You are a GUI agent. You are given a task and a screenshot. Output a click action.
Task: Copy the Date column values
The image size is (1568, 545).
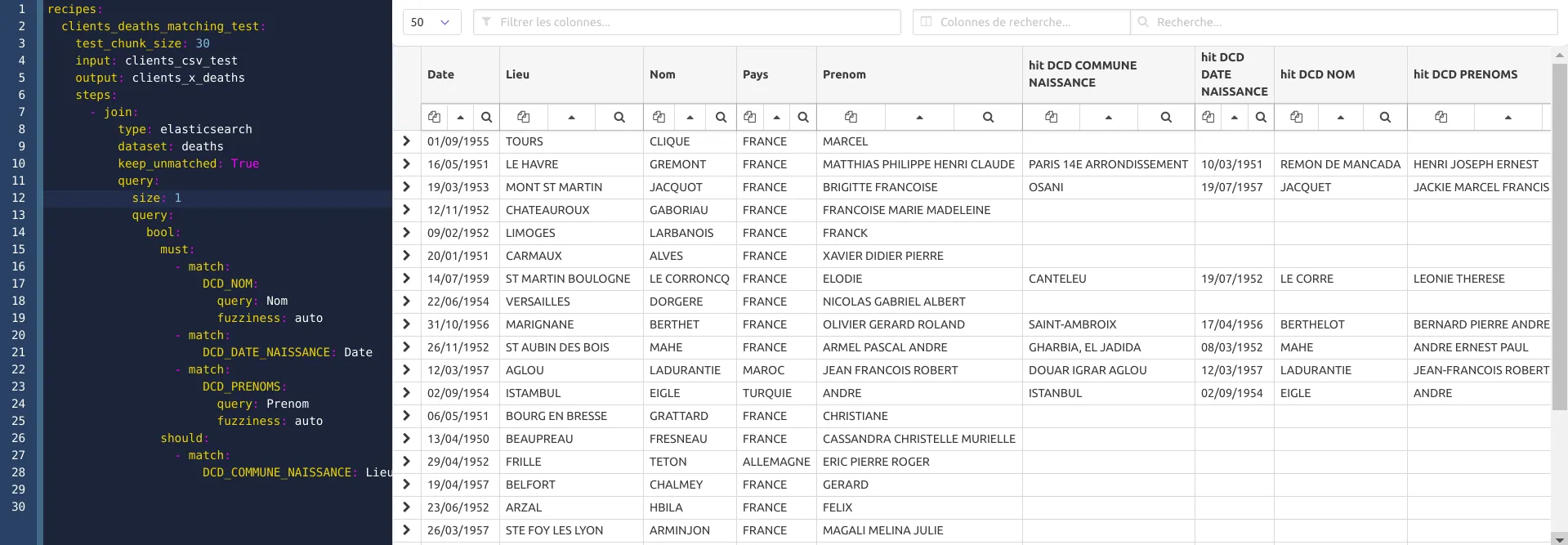pos(434,117)
